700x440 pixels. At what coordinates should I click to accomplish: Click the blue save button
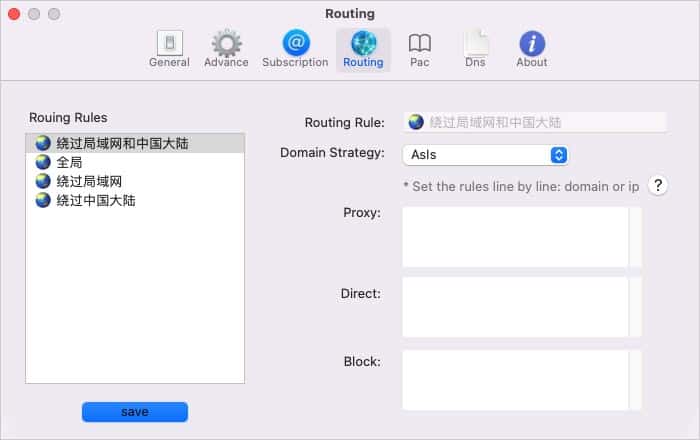[135, 411]
